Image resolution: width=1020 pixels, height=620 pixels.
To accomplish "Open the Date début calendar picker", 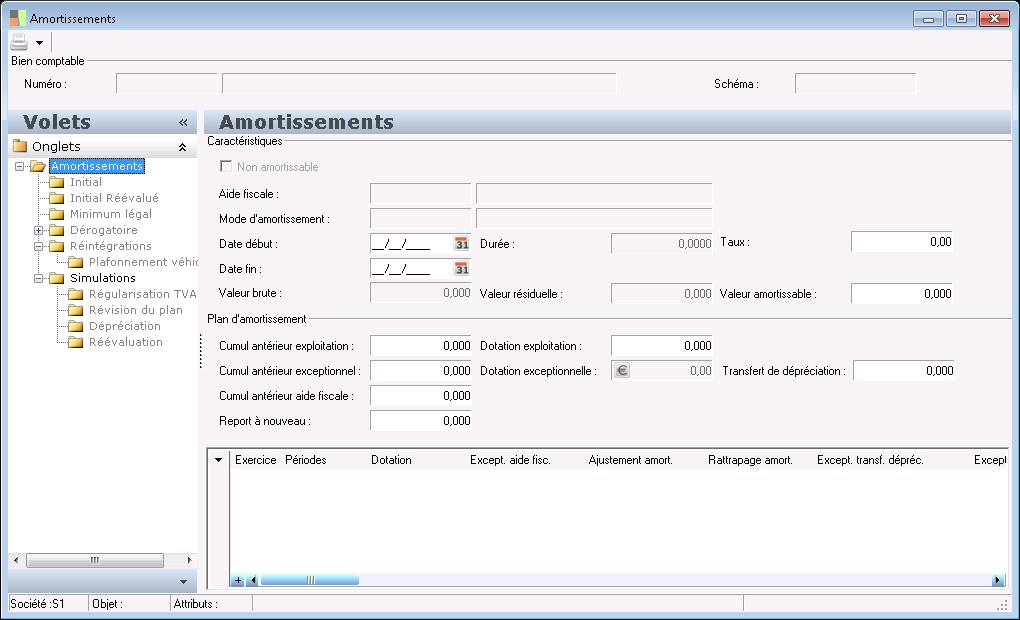I will 461,243.
